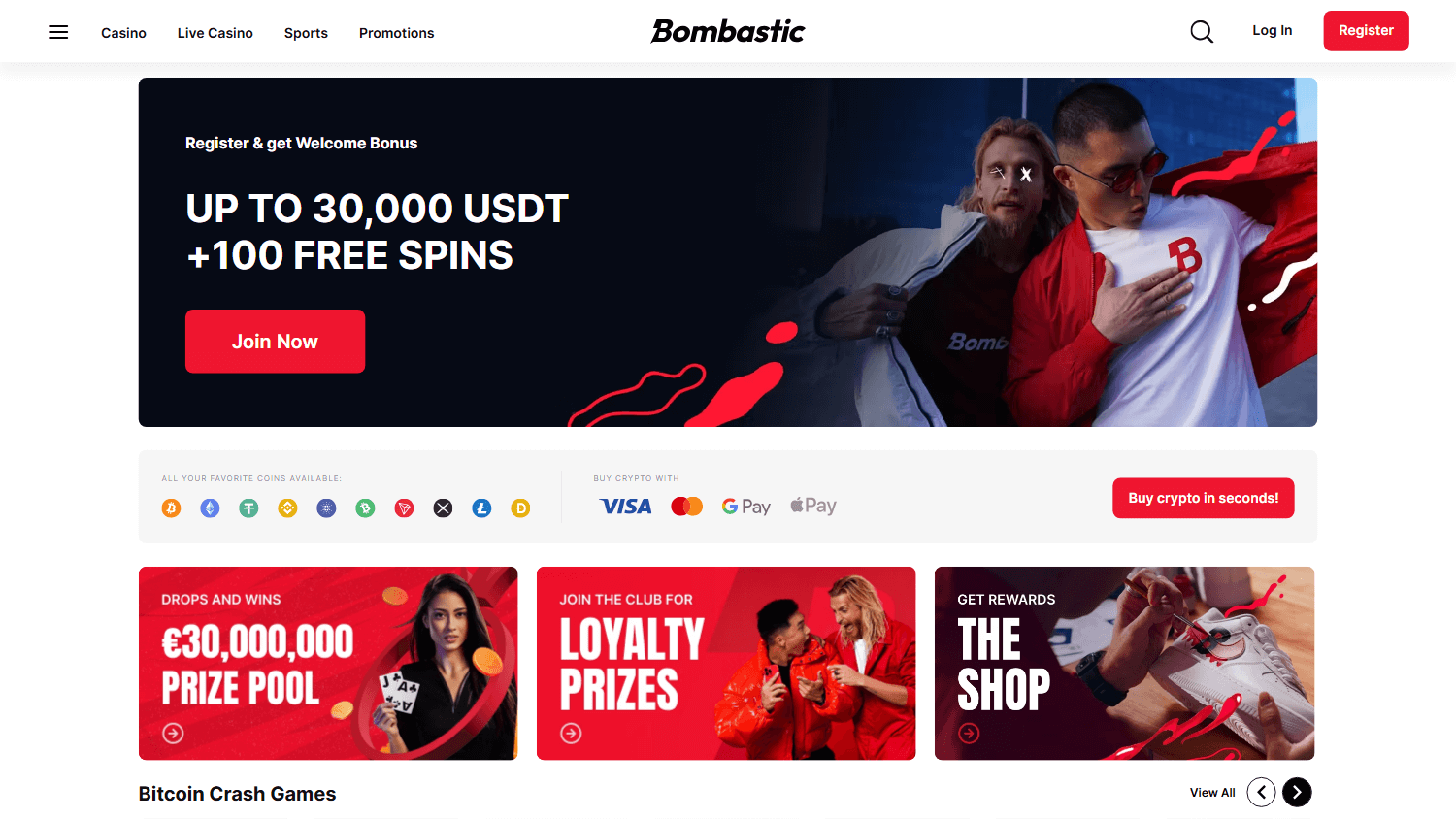Viewport: 1456px width, 819px height.
Task: Select the Tether coin icon
Action: [248, 508]
